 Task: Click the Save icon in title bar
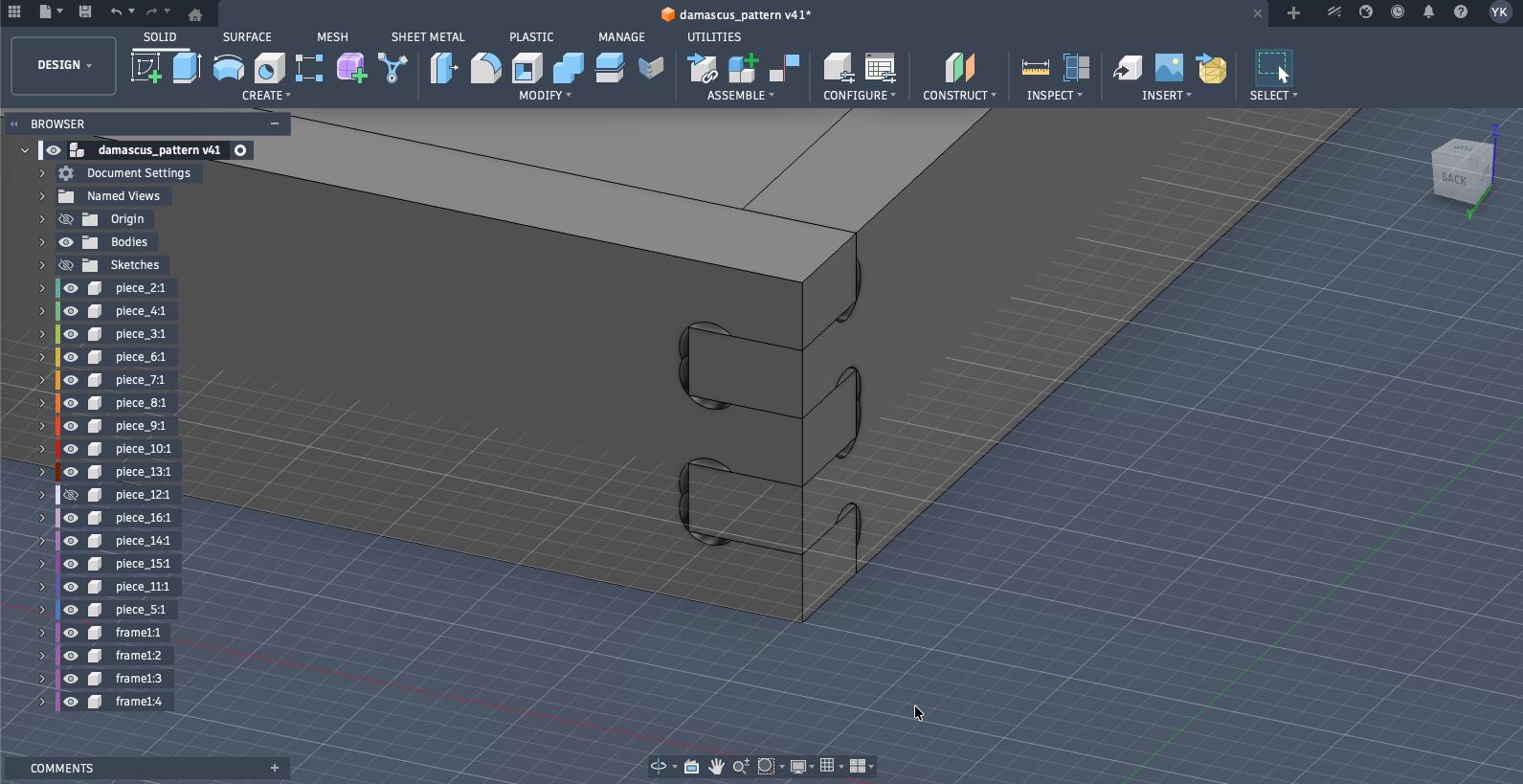[x=85, y=12]
